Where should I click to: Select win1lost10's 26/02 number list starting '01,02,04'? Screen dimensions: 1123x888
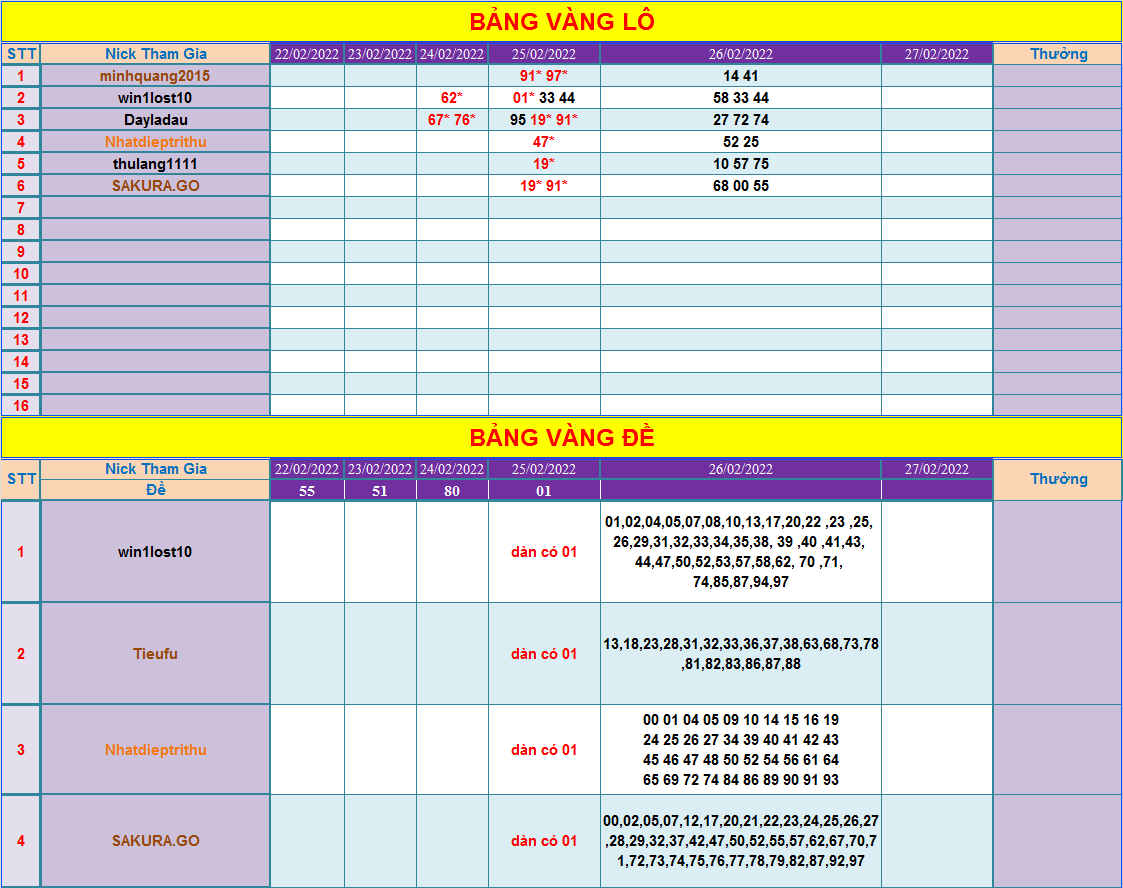point(741,552)
